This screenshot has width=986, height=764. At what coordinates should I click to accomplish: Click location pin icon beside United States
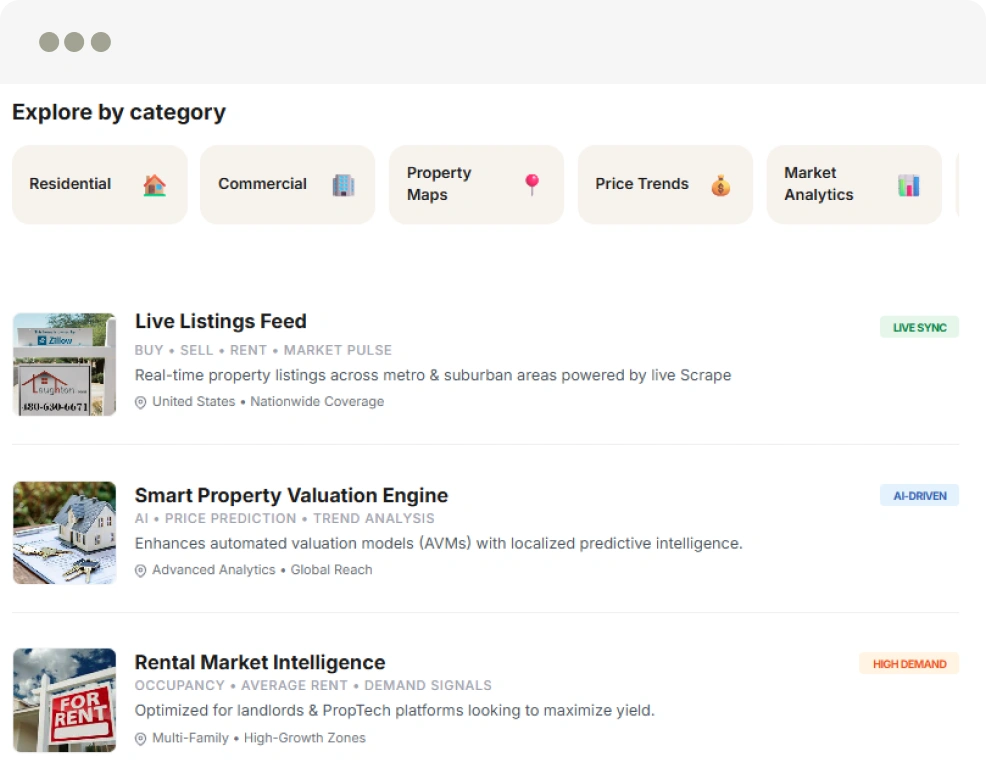click(141, 402)
